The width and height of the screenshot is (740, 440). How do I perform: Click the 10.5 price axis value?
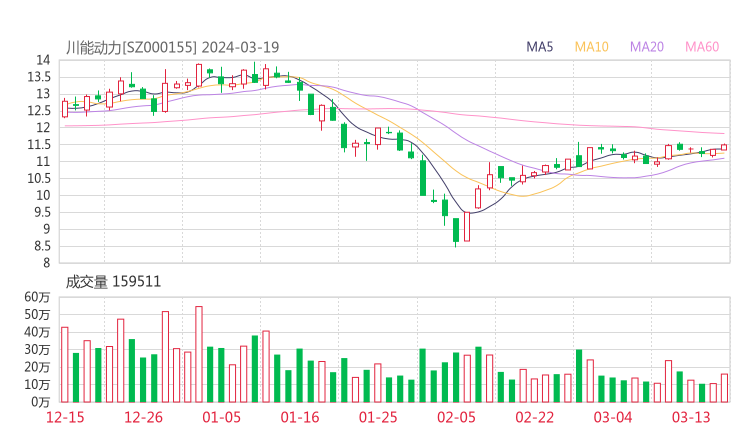[x=39, y=178]
